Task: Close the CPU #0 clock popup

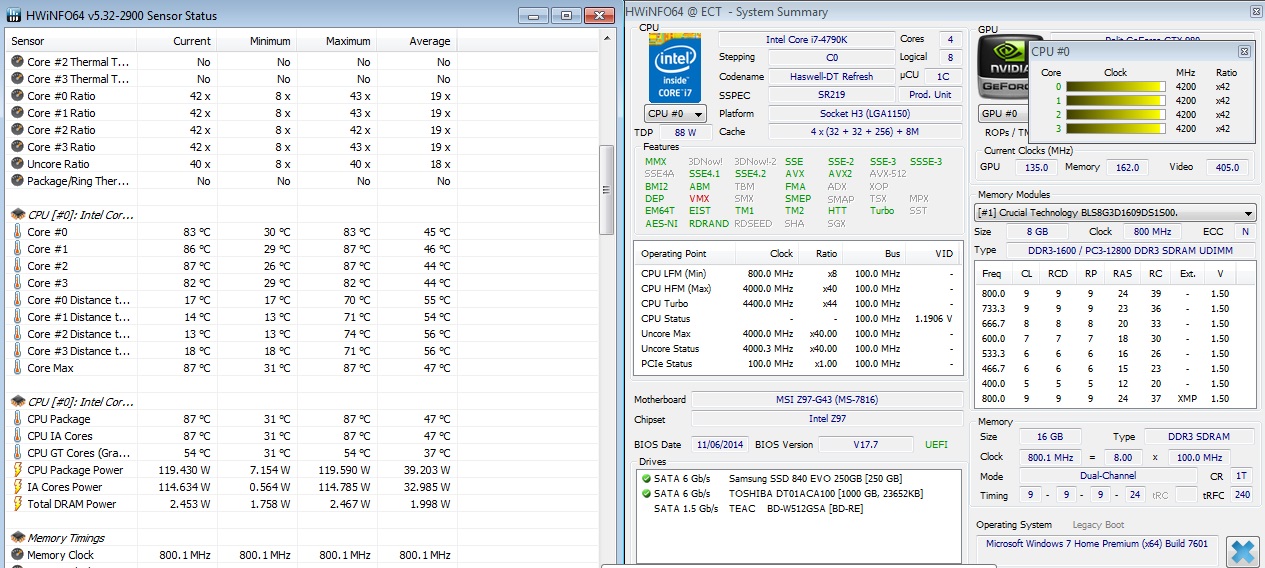Action: tap(1243, 51)
